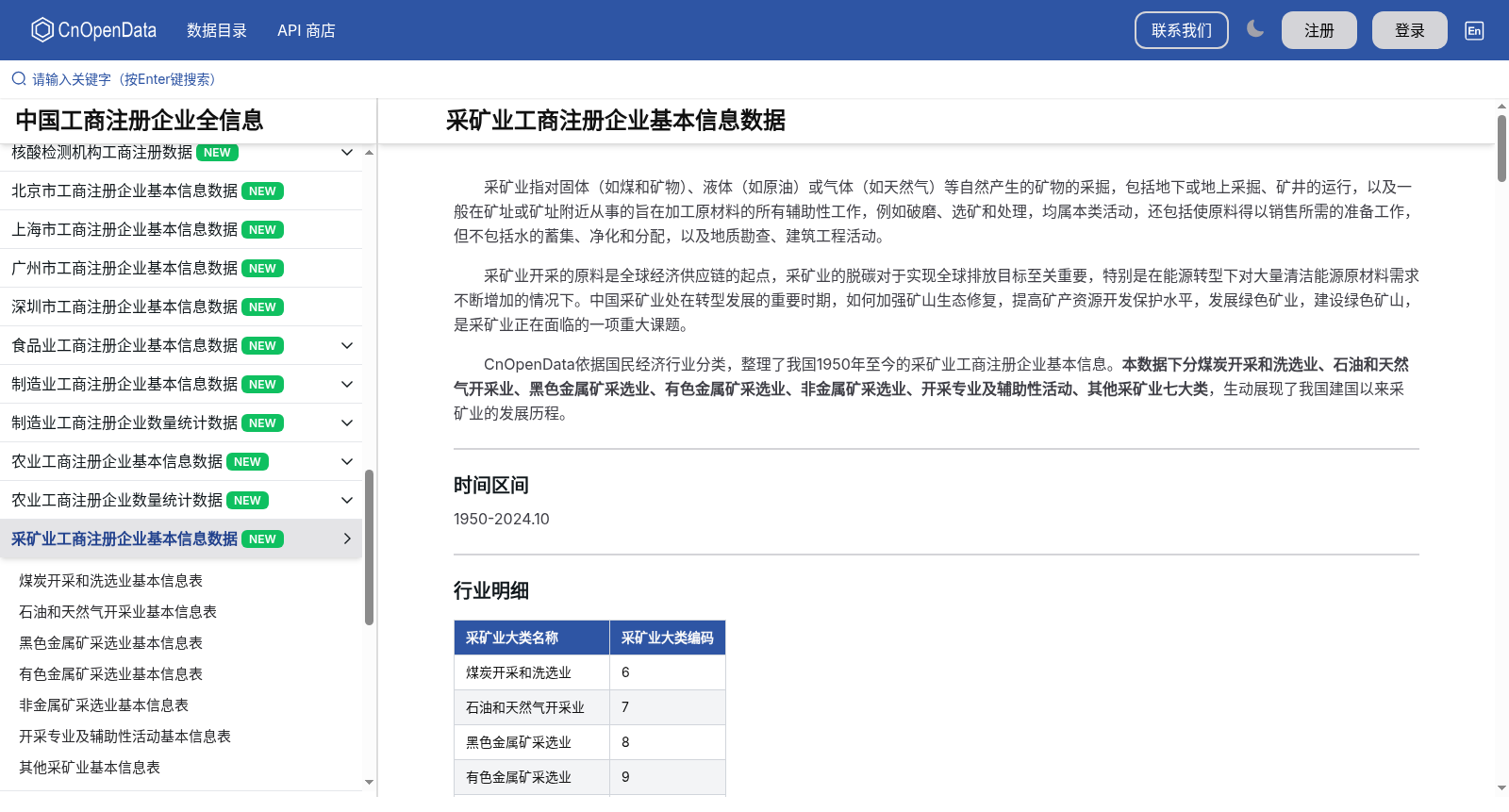Click main page scrollbar thumb
Screen dimensions: 1509x812
(1501, 148)
